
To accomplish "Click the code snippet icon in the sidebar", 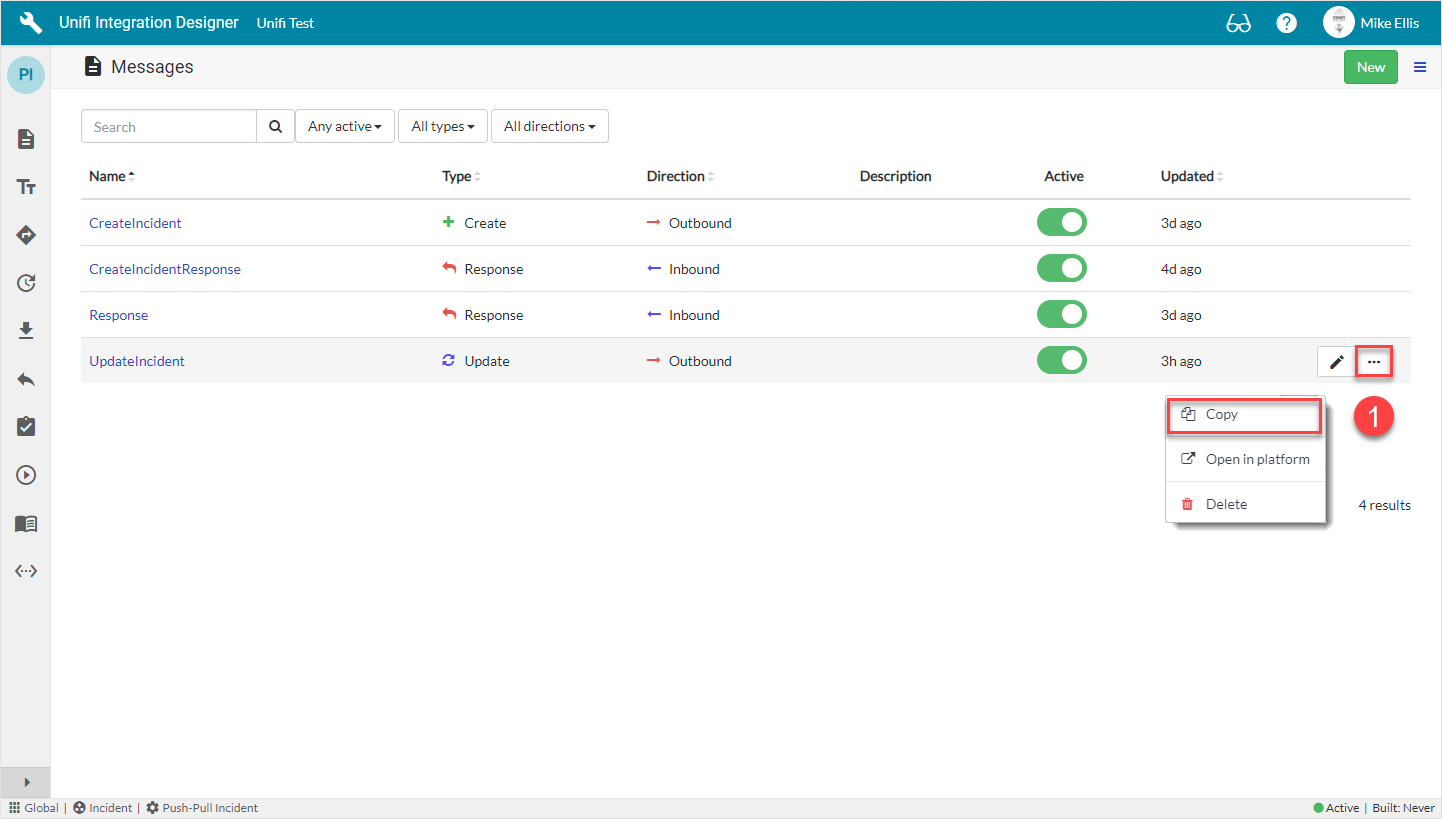I will 26,571.
